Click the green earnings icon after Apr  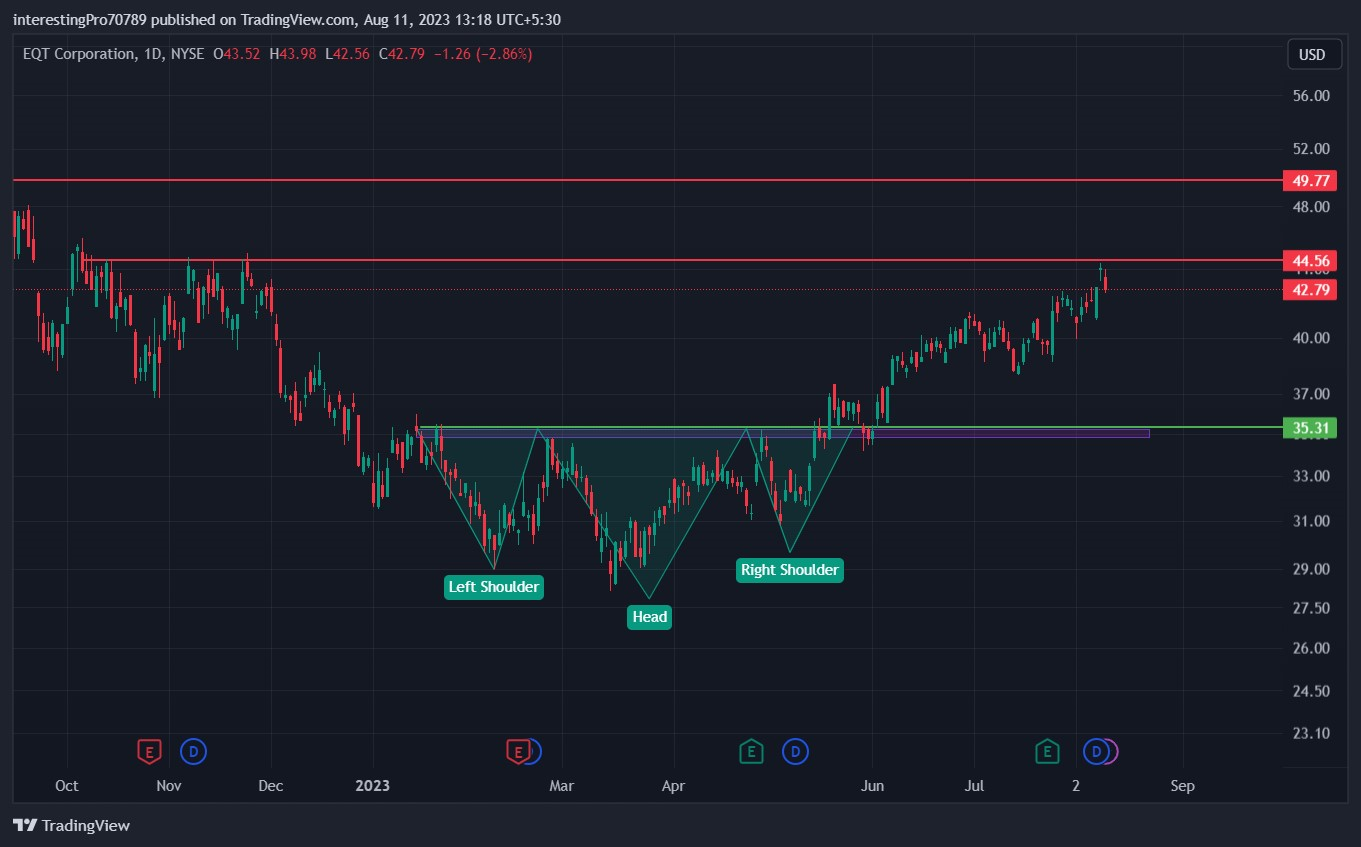click(750, 751)
